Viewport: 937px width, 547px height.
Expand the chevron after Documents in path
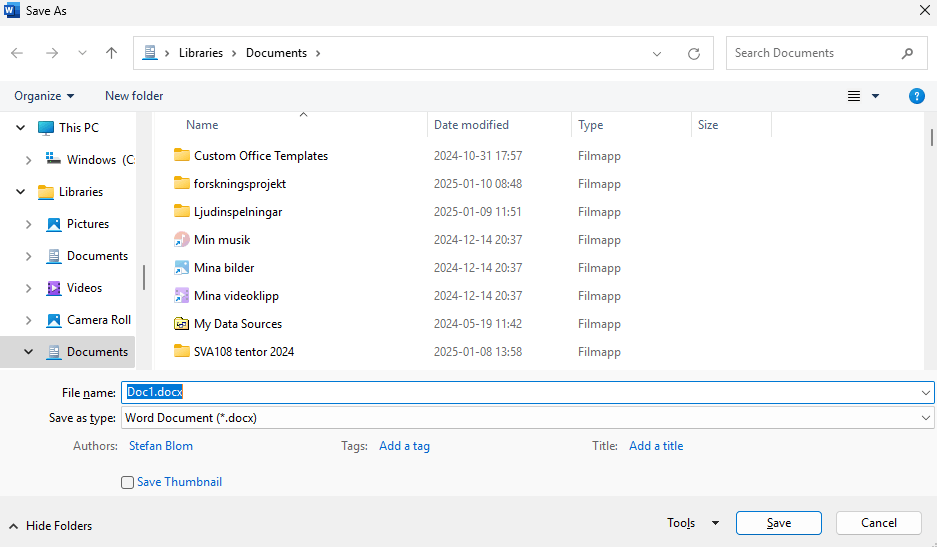[x=318, y=53]
